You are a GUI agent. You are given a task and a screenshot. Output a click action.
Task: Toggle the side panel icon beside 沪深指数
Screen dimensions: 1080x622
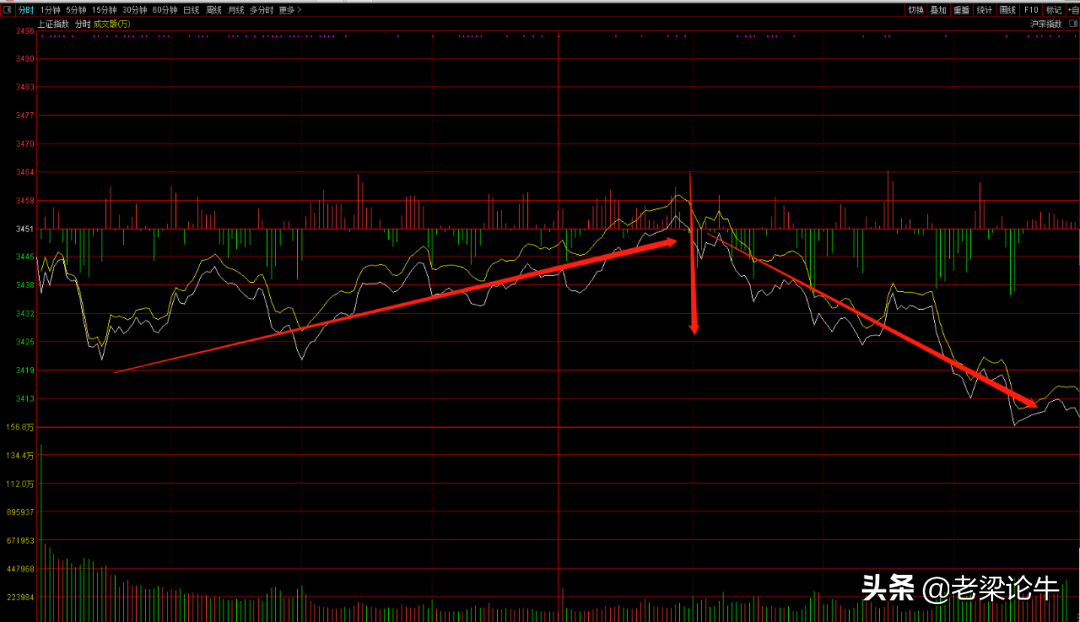coord(1073,23)
